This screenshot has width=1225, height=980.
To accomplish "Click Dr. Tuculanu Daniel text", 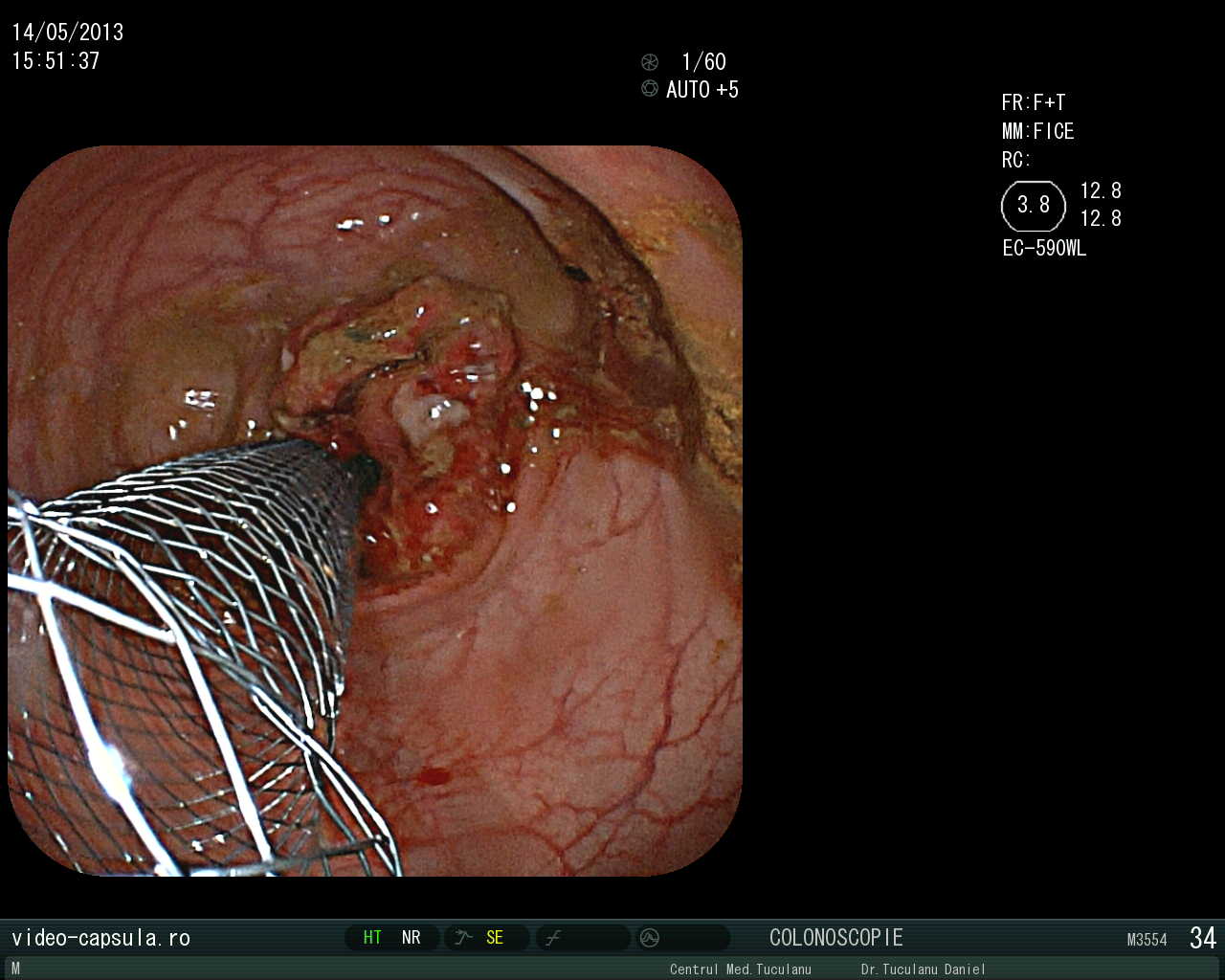I will [x=924, y=969].
